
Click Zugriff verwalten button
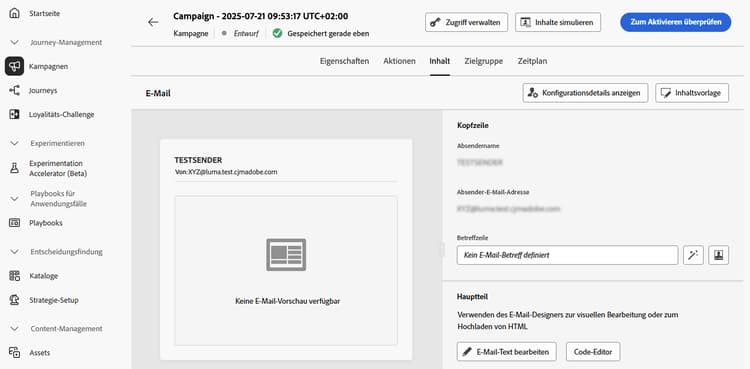(466, 22)
